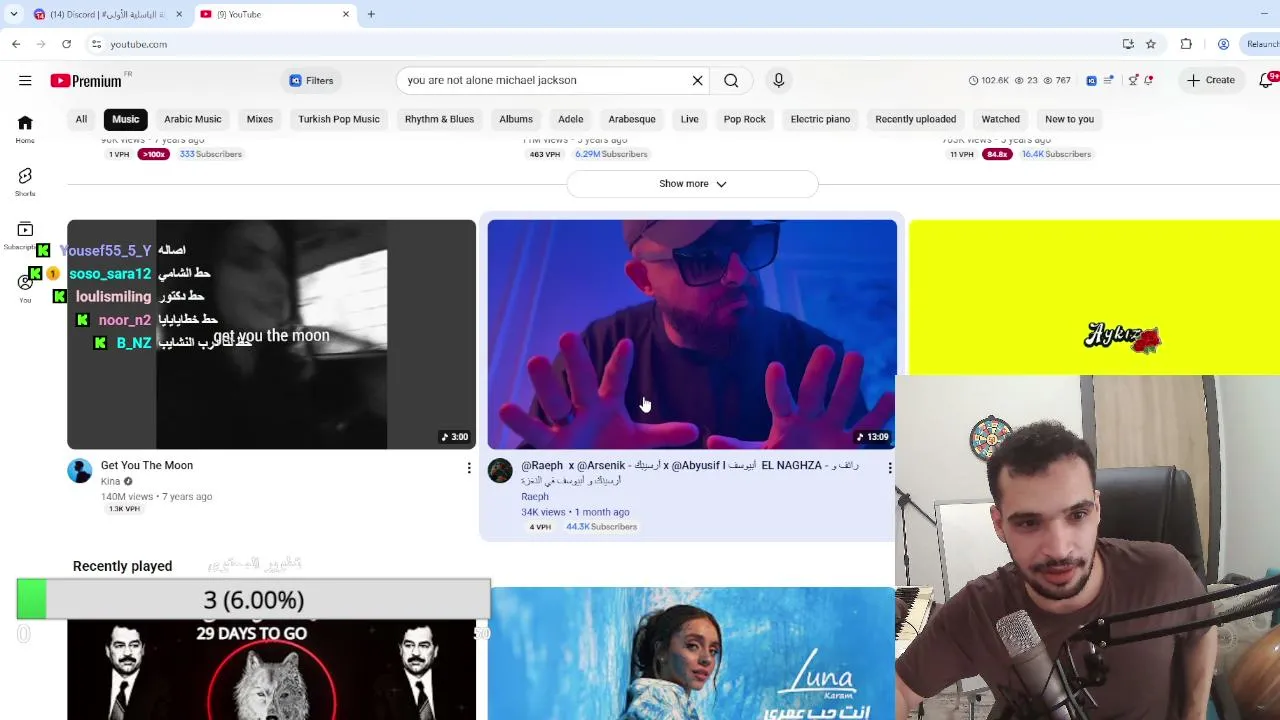Image resolution: width=1280 pixels, height=720 pixels.
Task: Clear the search box with the X
Action: pyautogui.click(x=698, y=80)
